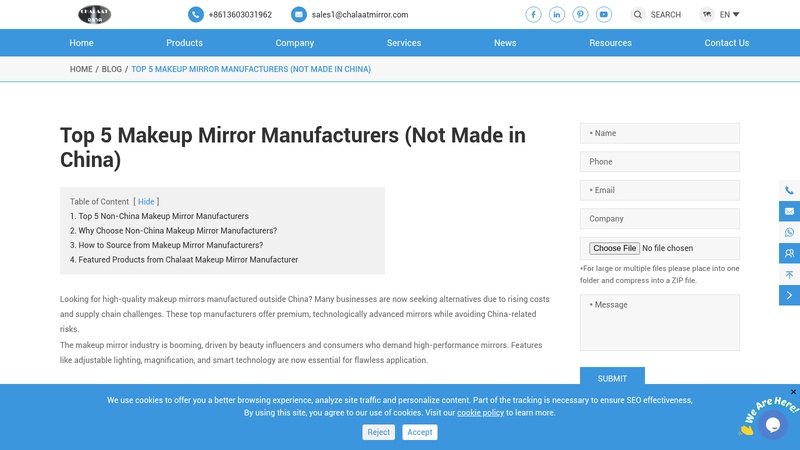The image size is (800, 450).
Task: Close the chat widget with X
Action: 793,392
